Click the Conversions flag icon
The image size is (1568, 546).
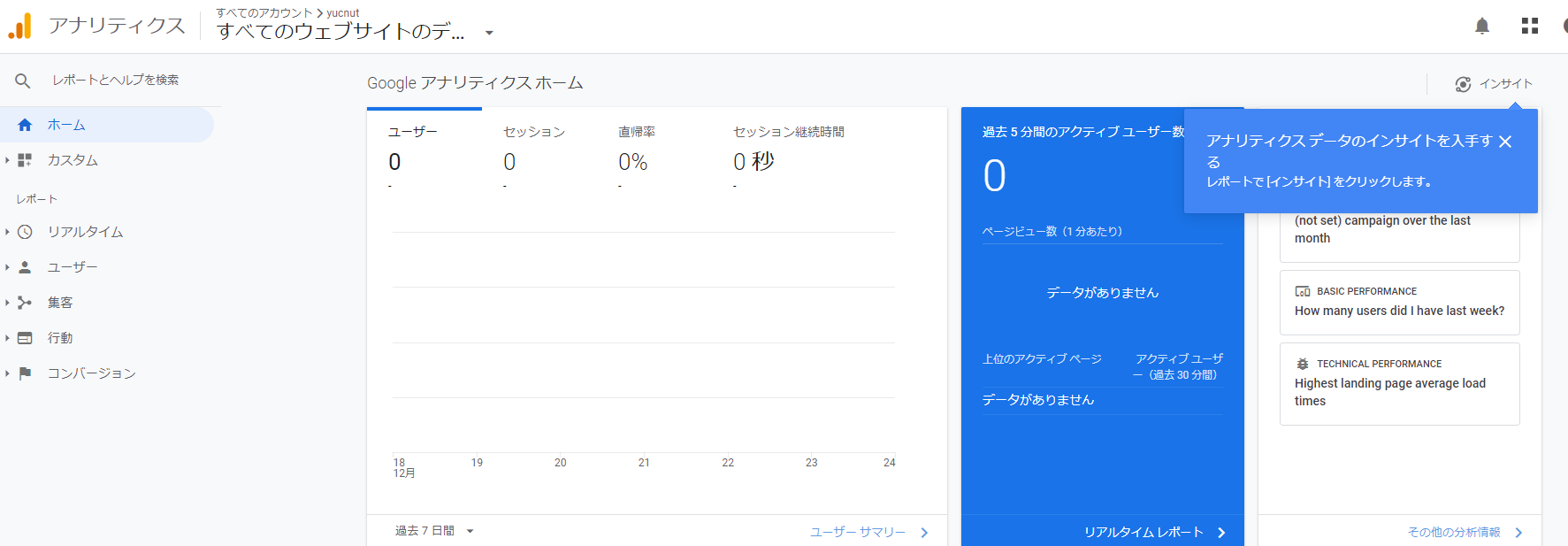25,373
